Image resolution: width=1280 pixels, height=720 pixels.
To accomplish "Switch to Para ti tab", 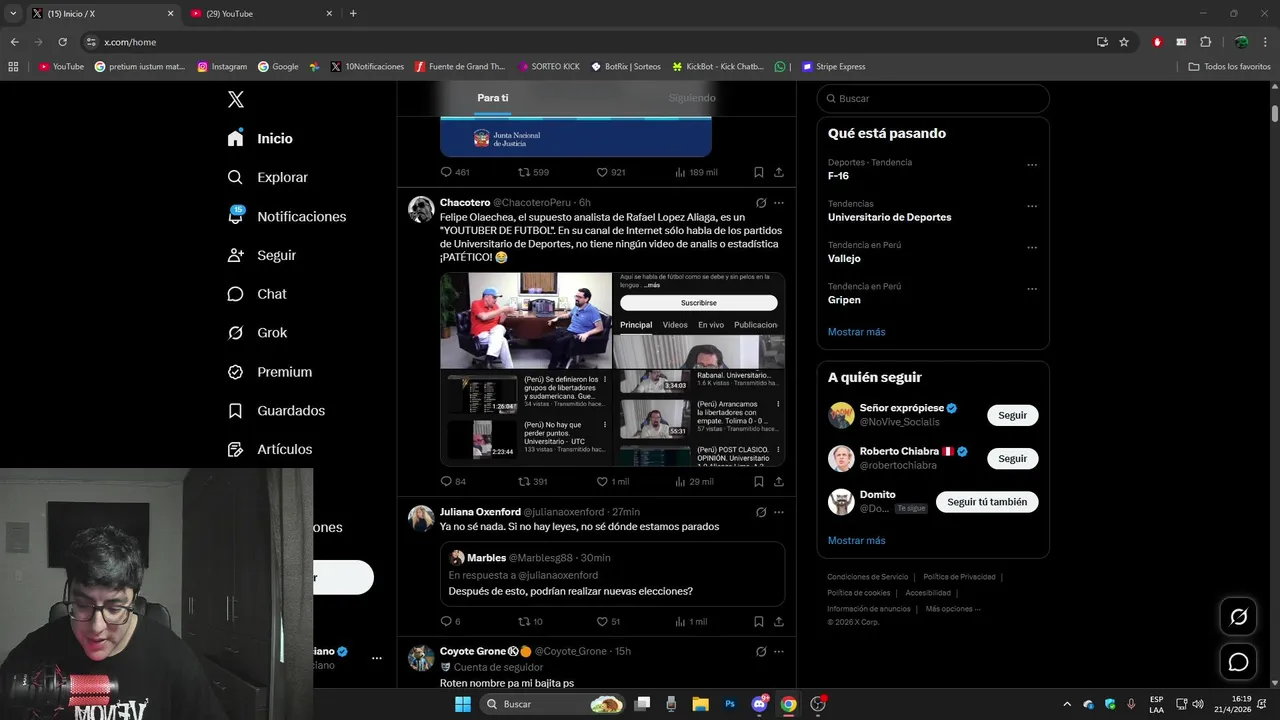I will [492, 98].
